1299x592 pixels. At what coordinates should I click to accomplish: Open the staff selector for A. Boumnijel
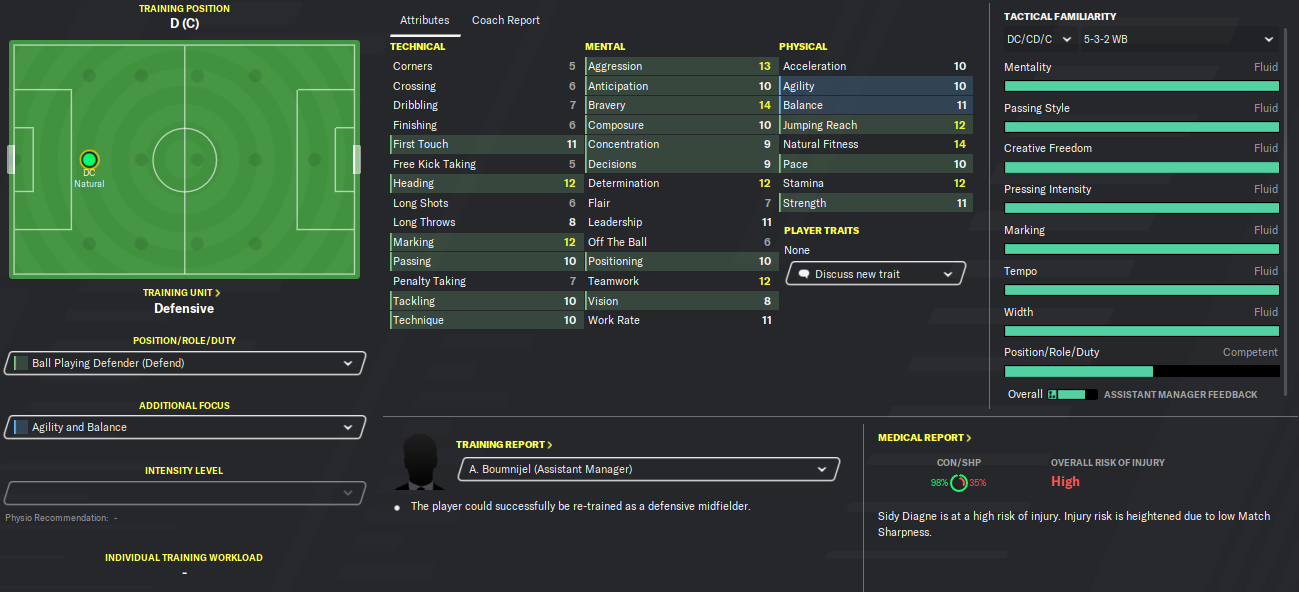click(648, 469)
